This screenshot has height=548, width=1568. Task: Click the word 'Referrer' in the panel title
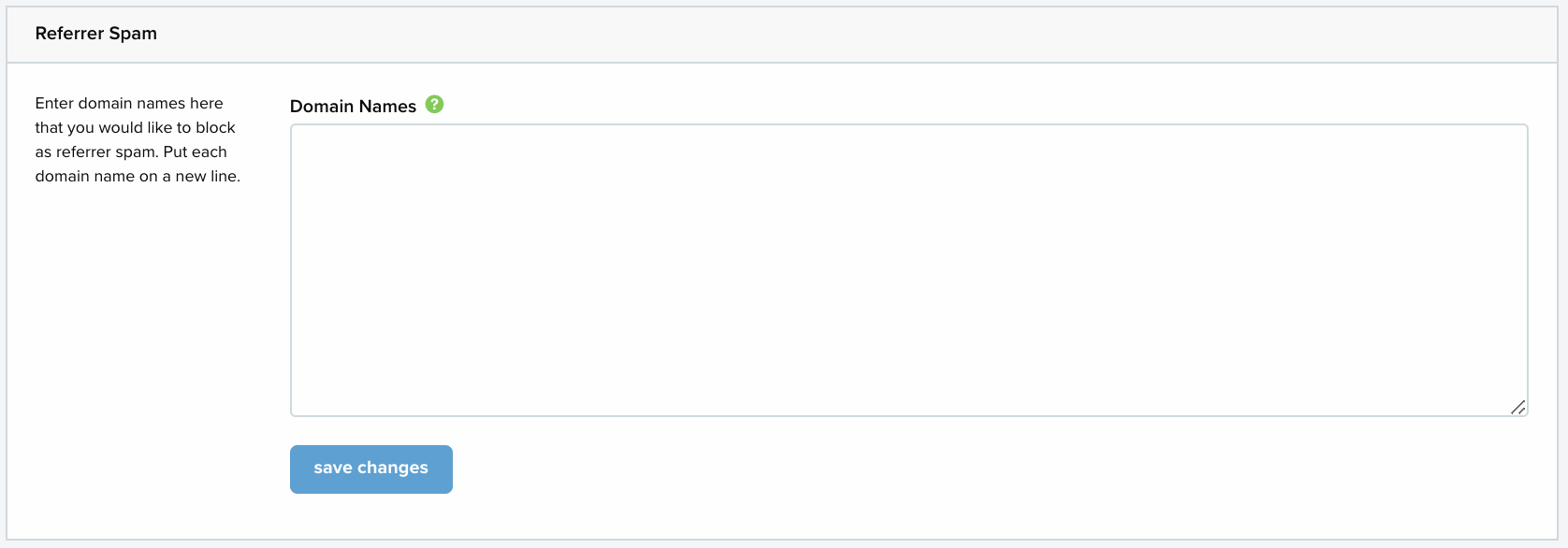(x=69, y=34)
